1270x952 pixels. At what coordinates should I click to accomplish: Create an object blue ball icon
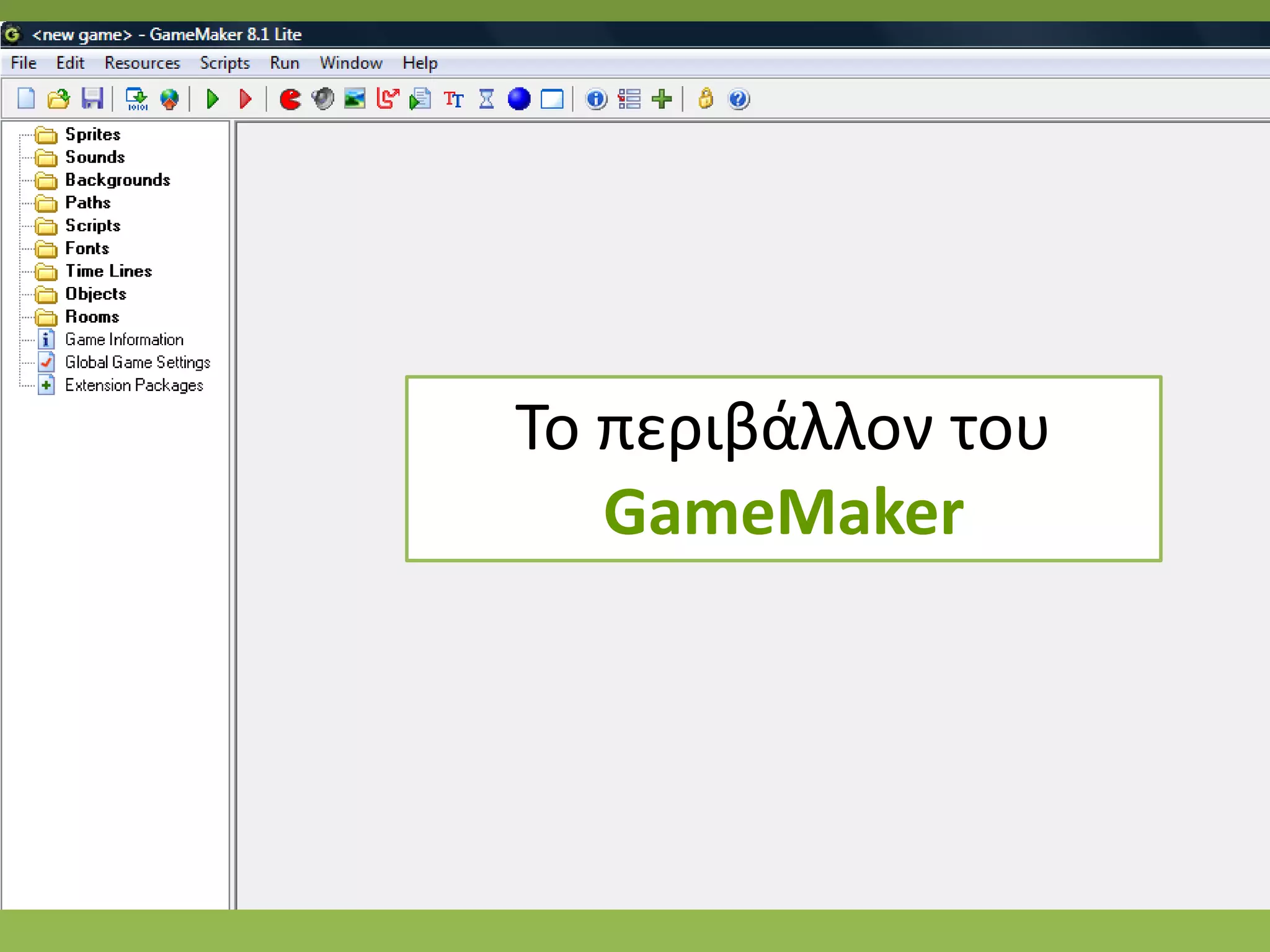point(519,99)
